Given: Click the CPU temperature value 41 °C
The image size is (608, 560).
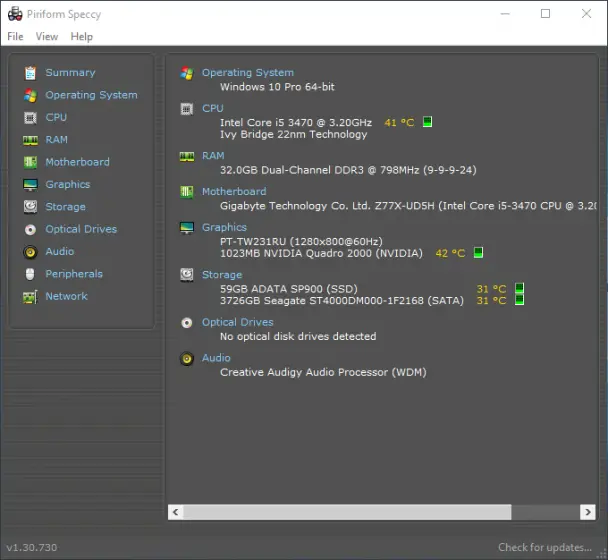Looking at the screenshot, I should pos(399,123).
